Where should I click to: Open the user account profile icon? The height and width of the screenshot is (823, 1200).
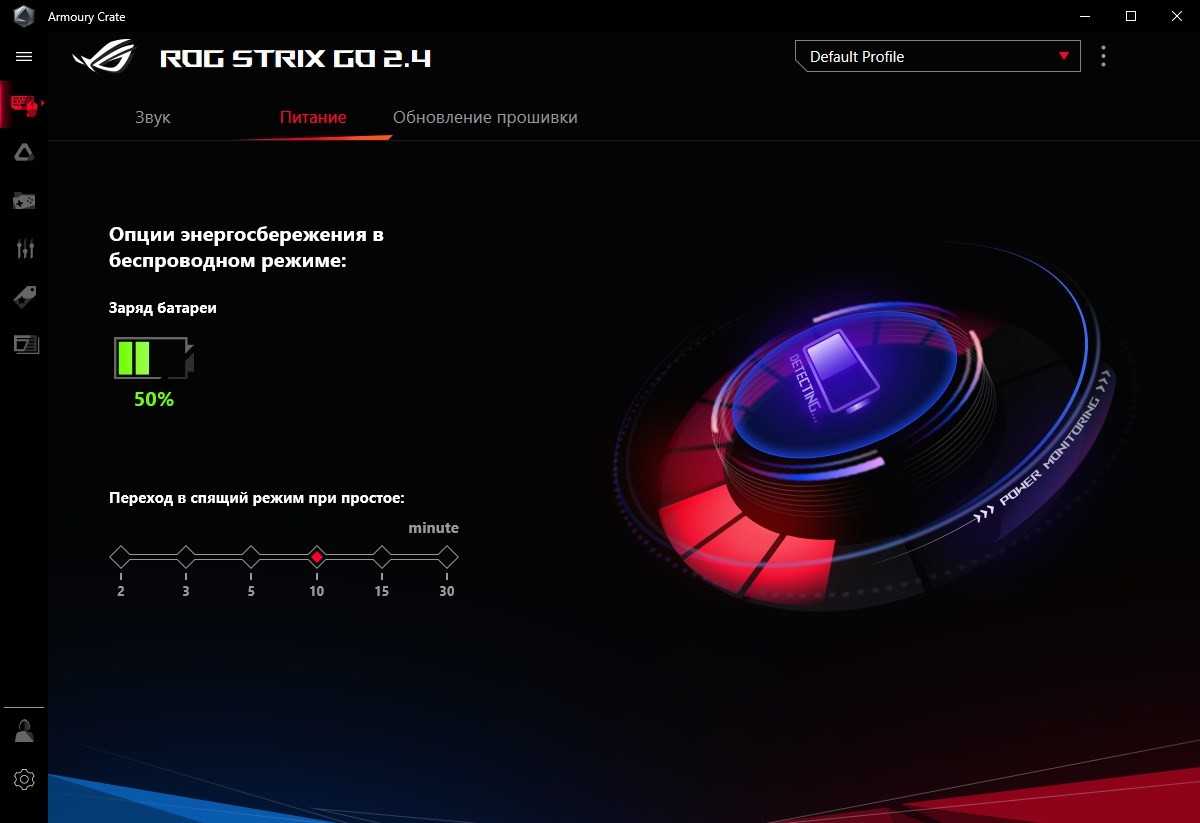pyautogui.click(x=24, y=731)
